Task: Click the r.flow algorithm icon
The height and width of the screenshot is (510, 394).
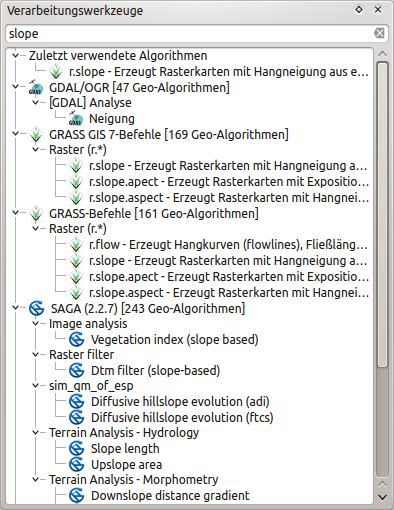Action: tap(76, 245)
